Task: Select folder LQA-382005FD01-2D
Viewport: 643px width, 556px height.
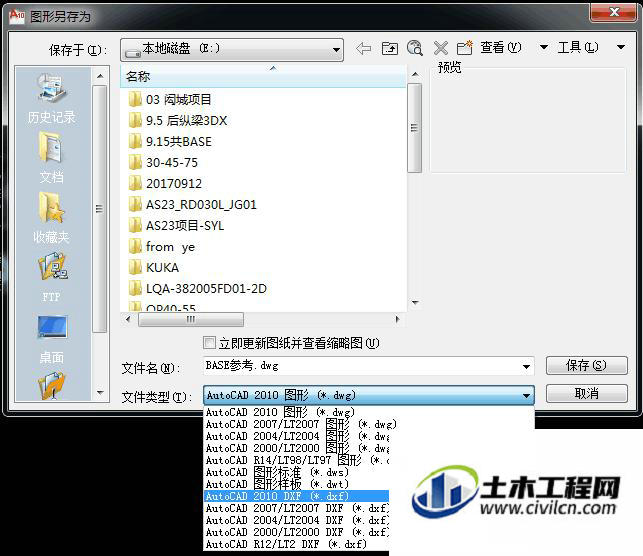Action: tap(198, 288)
